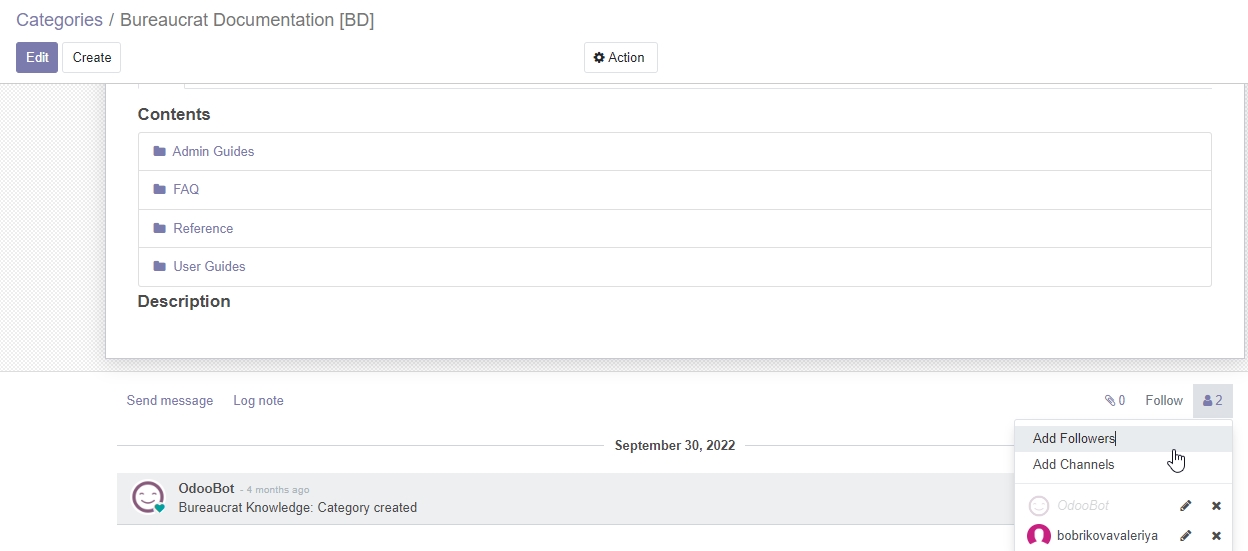Image resolution: width=1248 pixels, height=551 pixels.
Task: Open the attachments paperclip counter
Action: tap(1115, 400)
